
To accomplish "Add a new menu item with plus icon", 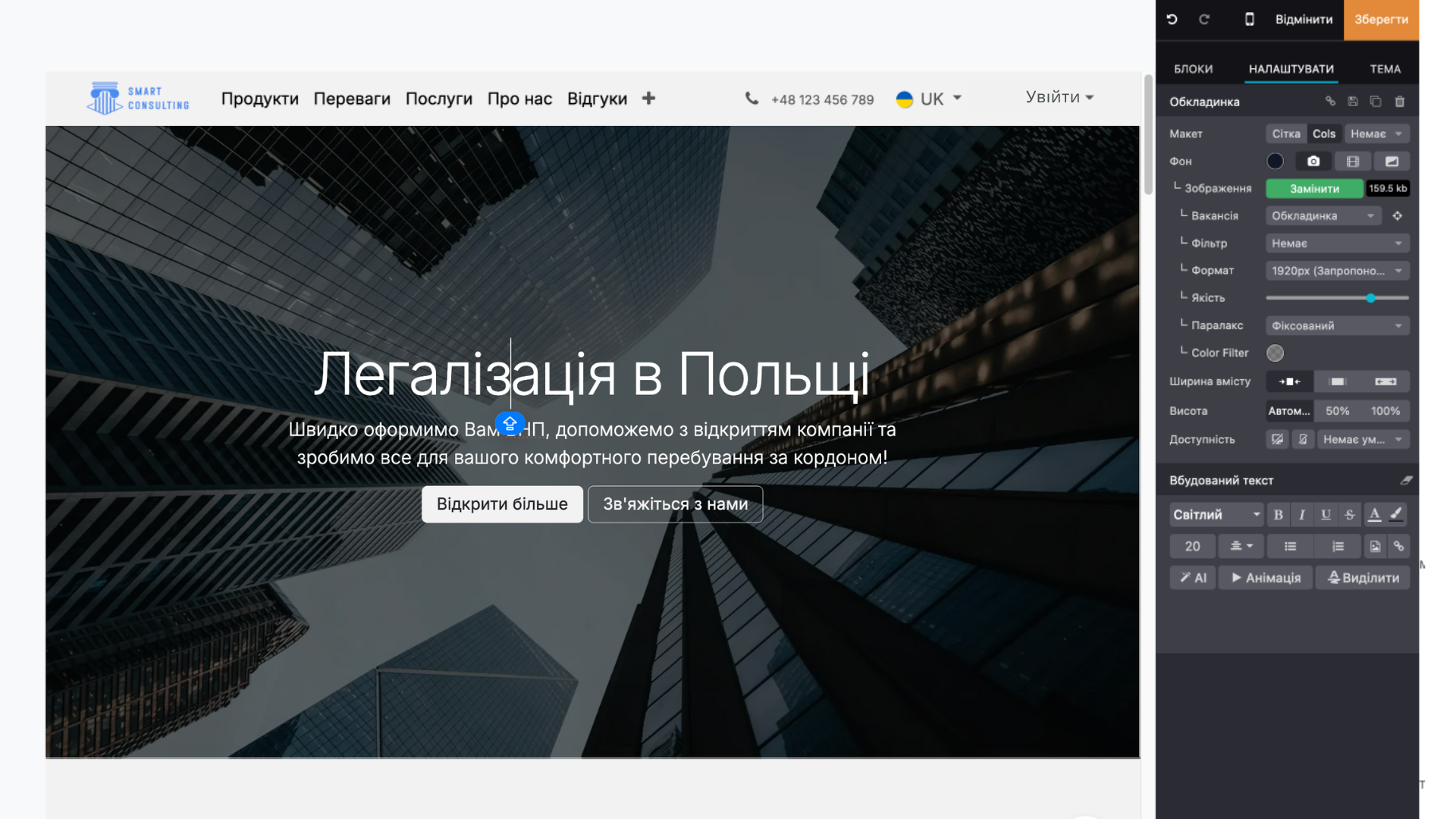I will point(648,99).
